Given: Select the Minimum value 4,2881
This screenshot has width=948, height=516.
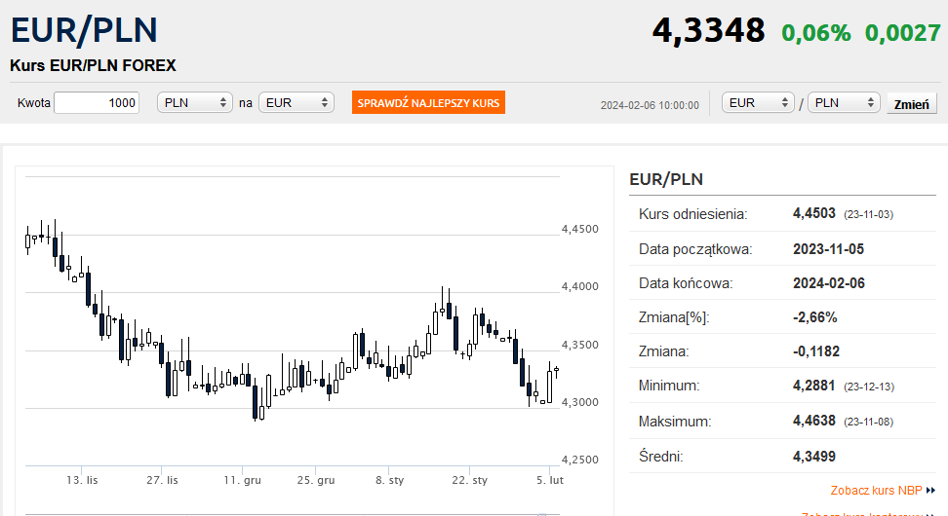Looking at the screenshot, I should click(x=815, y=385).
